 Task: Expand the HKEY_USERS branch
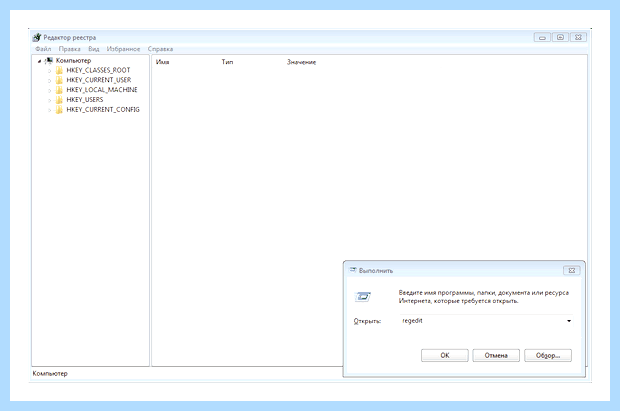click(x=49, y=100)
